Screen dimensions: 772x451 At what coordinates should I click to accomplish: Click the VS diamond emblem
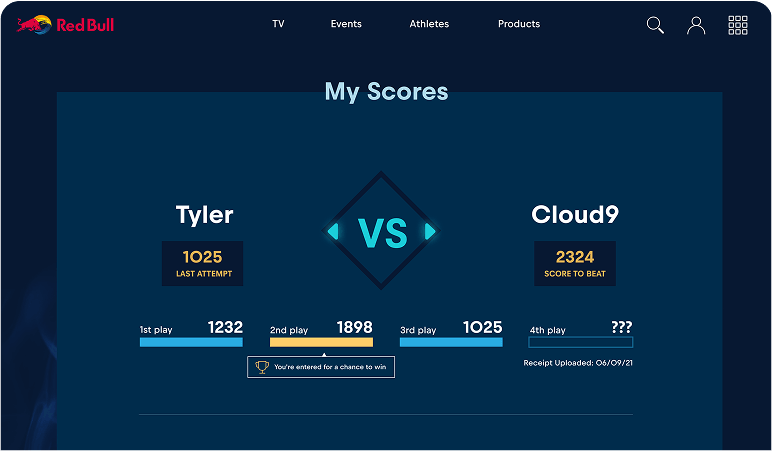click(x=381, y=230)
